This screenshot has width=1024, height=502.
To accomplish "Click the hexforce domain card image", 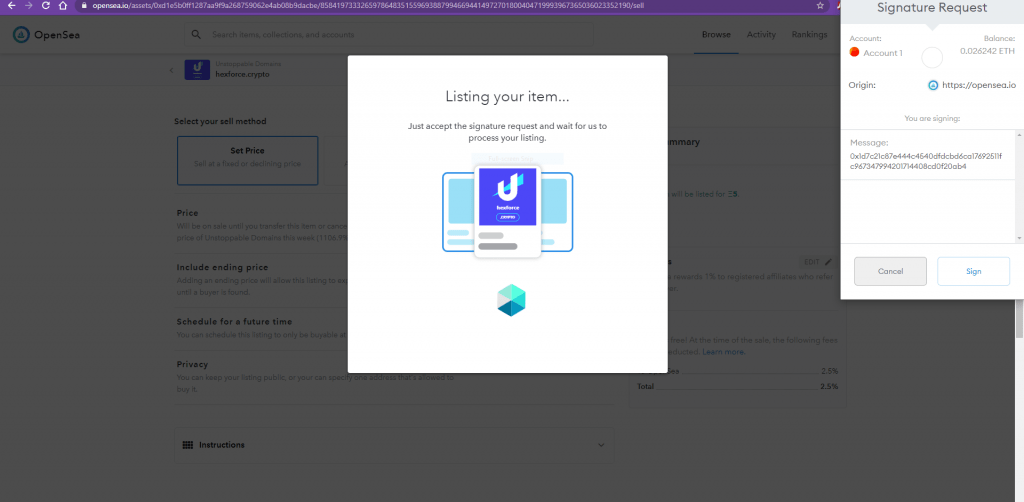I will click(x=507, y=197).
